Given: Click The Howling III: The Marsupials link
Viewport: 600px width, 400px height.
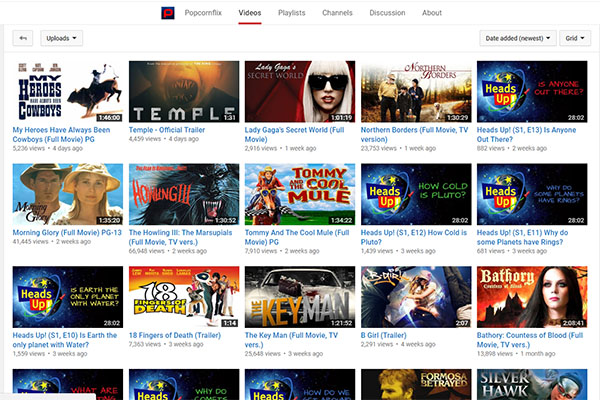Looking at the screenshot, I should click(x=180, y=237).
